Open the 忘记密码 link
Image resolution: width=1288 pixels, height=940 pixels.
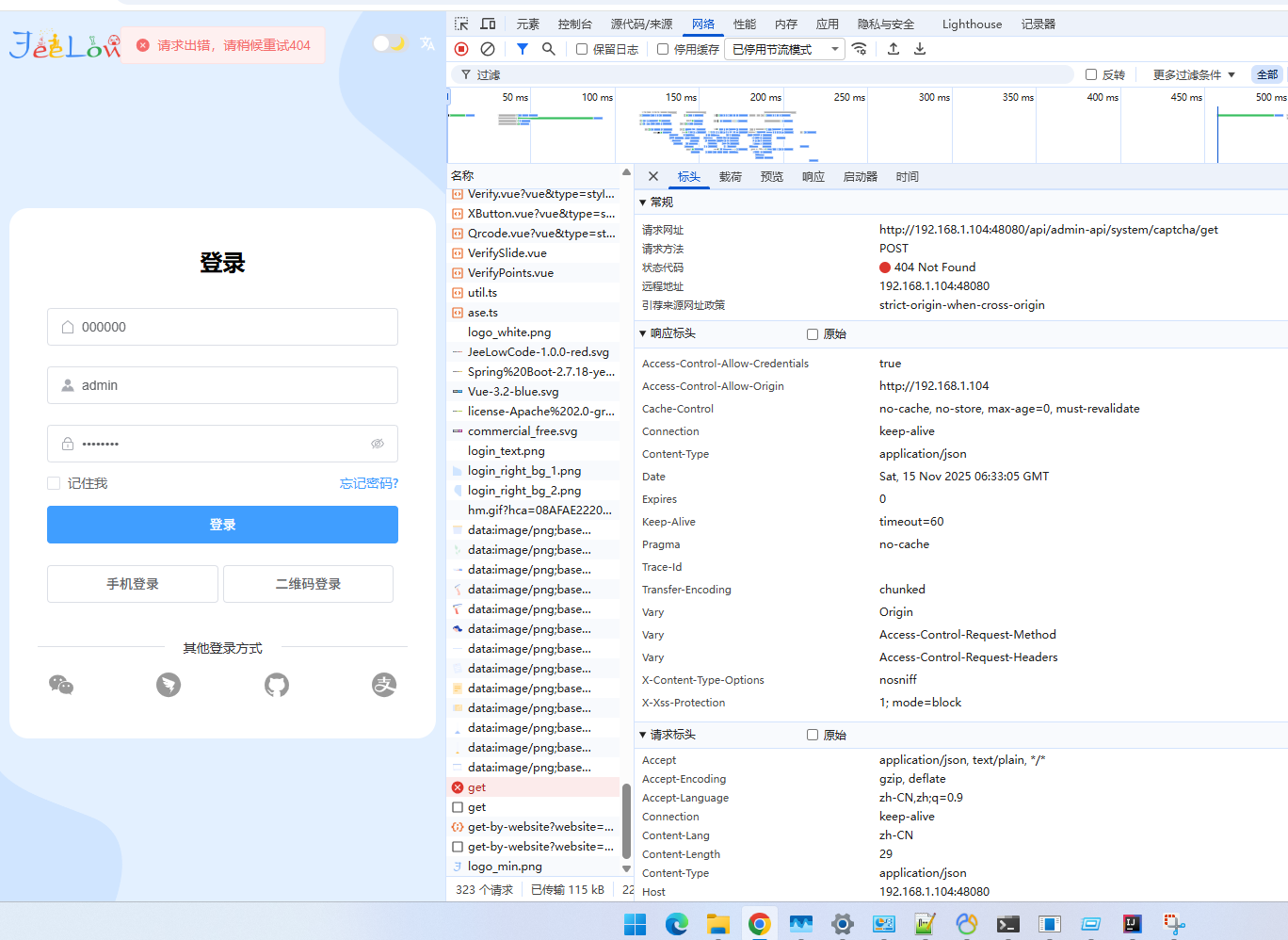point(368,482)
